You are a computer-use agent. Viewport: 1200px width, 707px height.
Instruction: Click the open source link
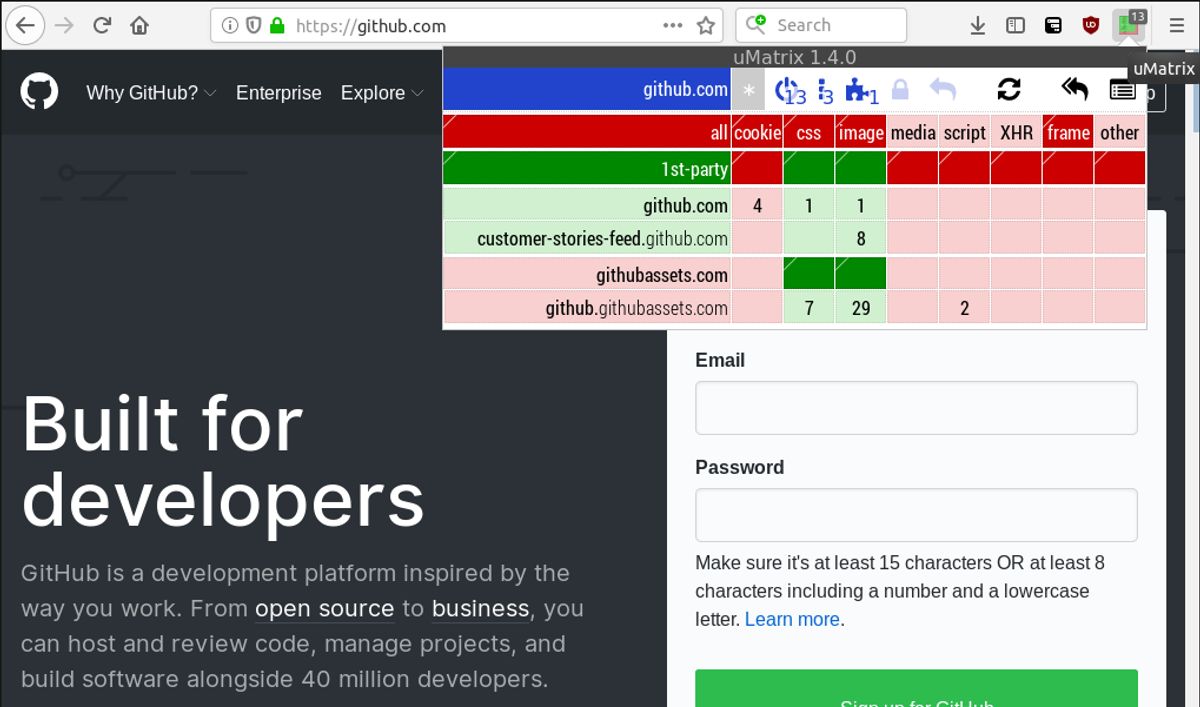pyautogui.click(x=324, y=608)
